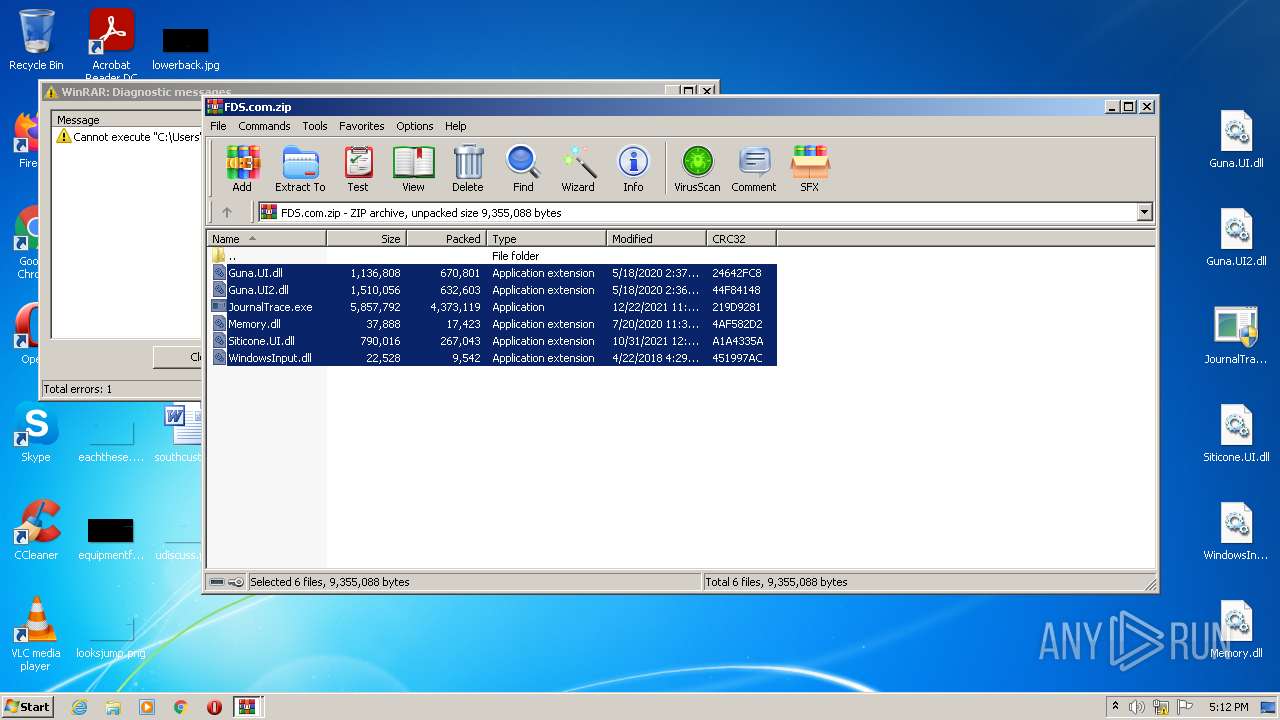Open the File menu

(x=218, y=126)
